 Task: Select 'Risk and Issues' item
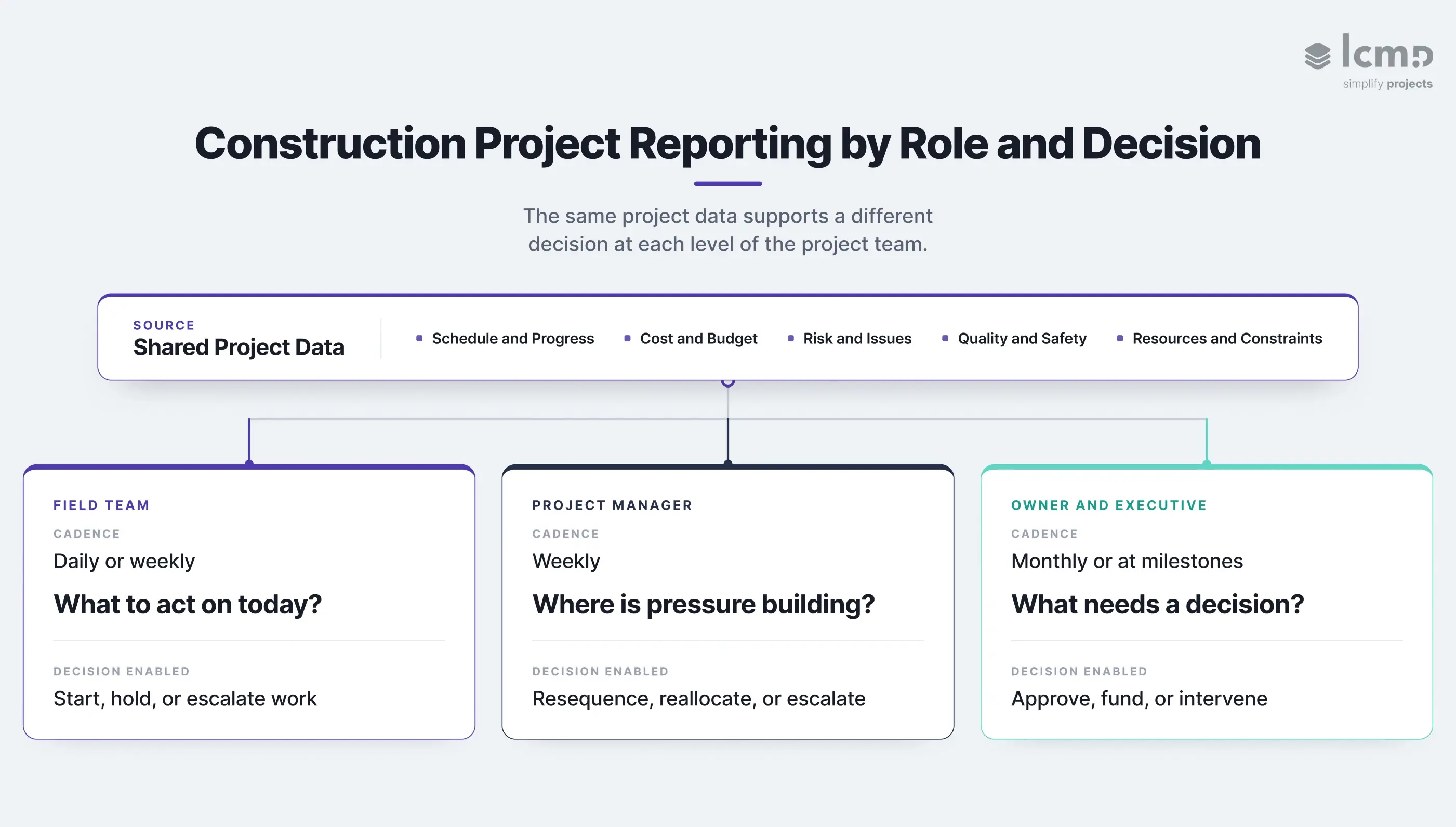click(x=857, y=339)
